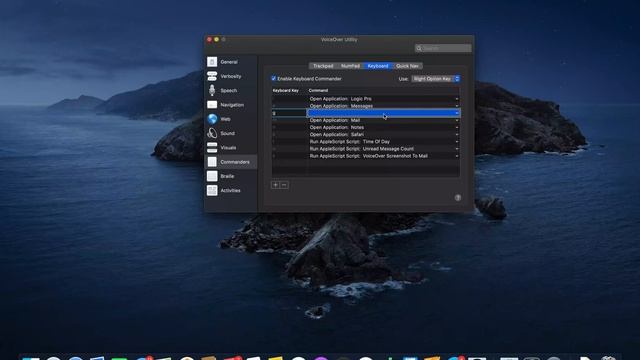
Task: Switch to the NumPad tab
Action: tap(350, 66)
